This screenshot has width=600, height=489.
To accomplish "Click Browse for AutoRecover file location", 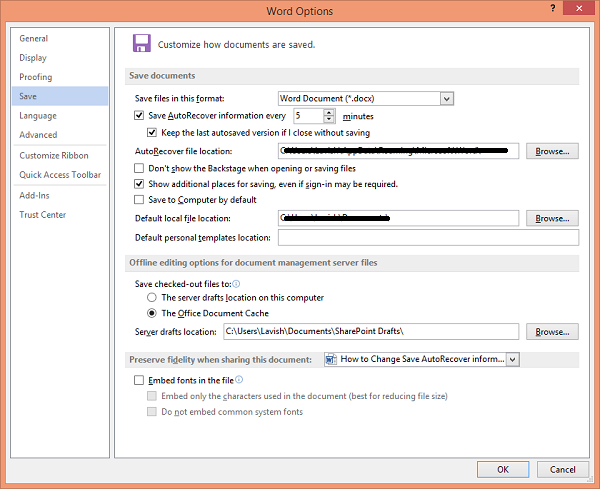I will click(552, 151).
